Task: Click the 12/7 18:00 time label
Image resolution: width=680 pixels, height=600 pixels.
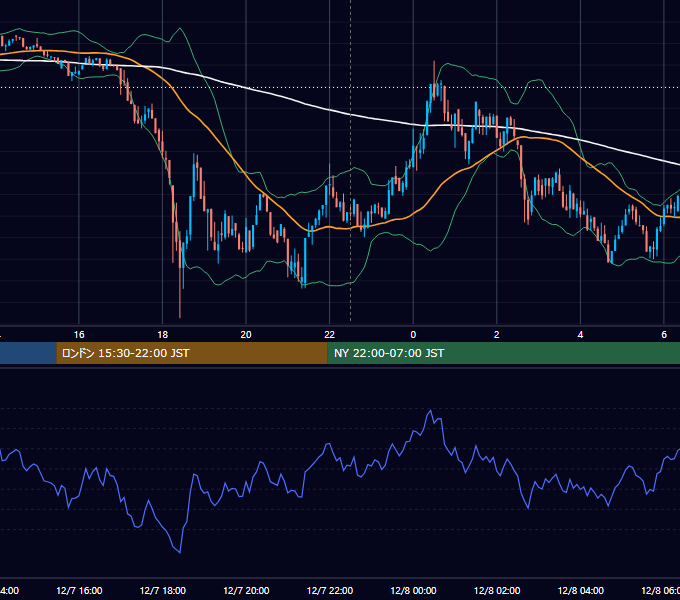Action: click(x=163, y=590)
